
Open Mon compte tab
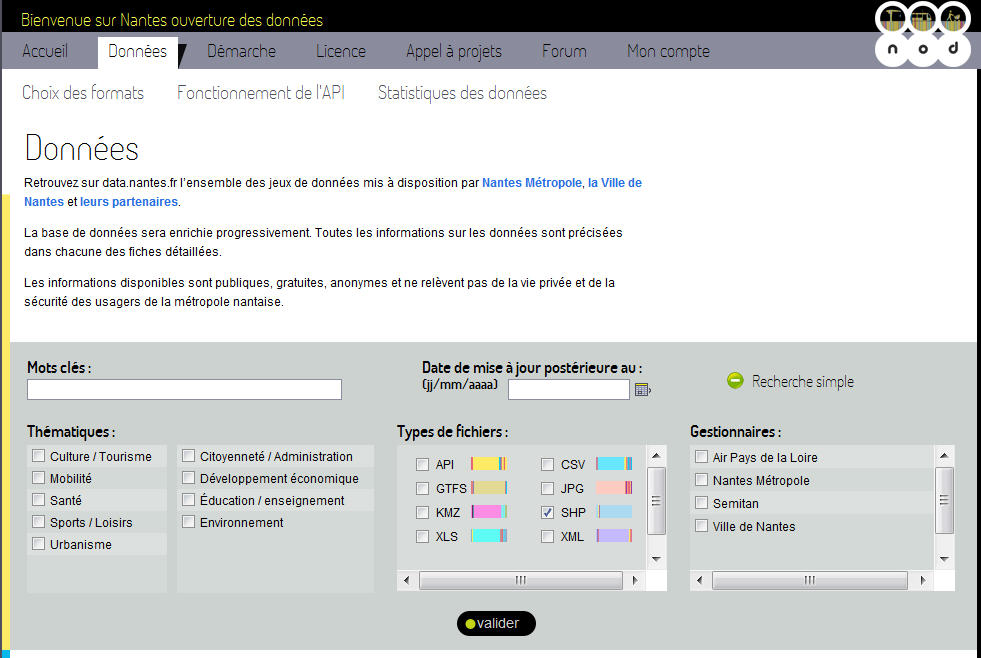[668, 51]
